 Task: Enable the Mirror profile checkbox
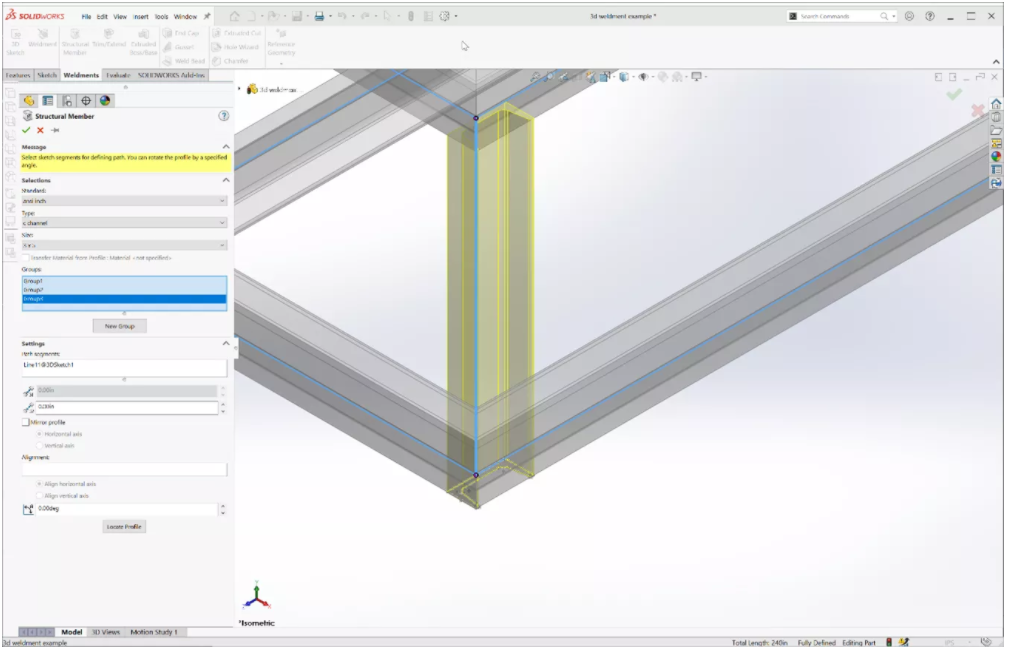point(26,422)
